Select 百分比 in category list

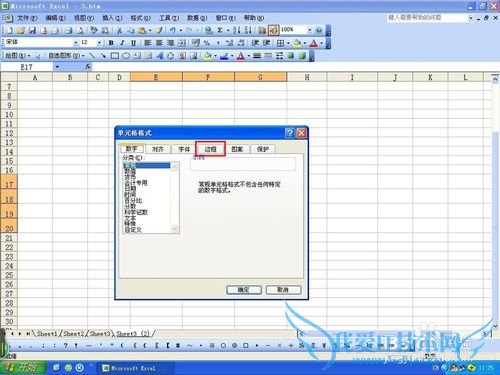(x=133, y=200)
